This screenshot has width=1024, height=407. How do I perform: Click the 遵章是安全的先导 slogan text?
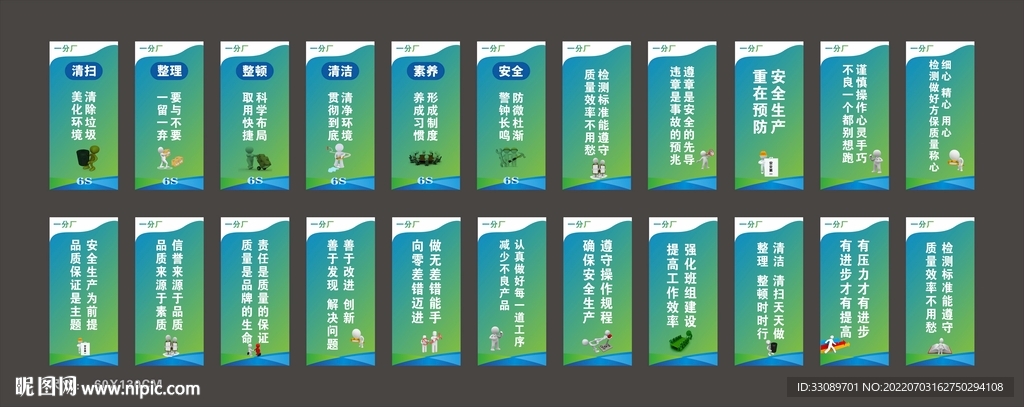(690, 114)
